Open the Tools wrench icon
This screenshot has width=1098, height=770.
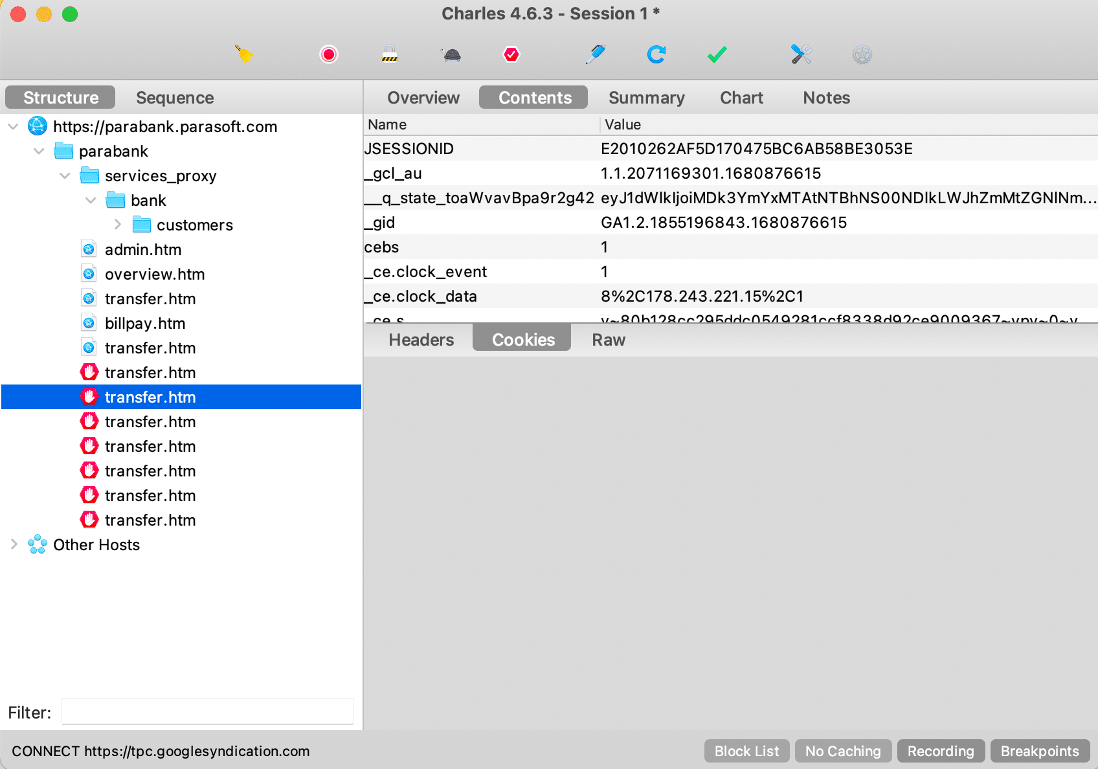click(800, 55)
